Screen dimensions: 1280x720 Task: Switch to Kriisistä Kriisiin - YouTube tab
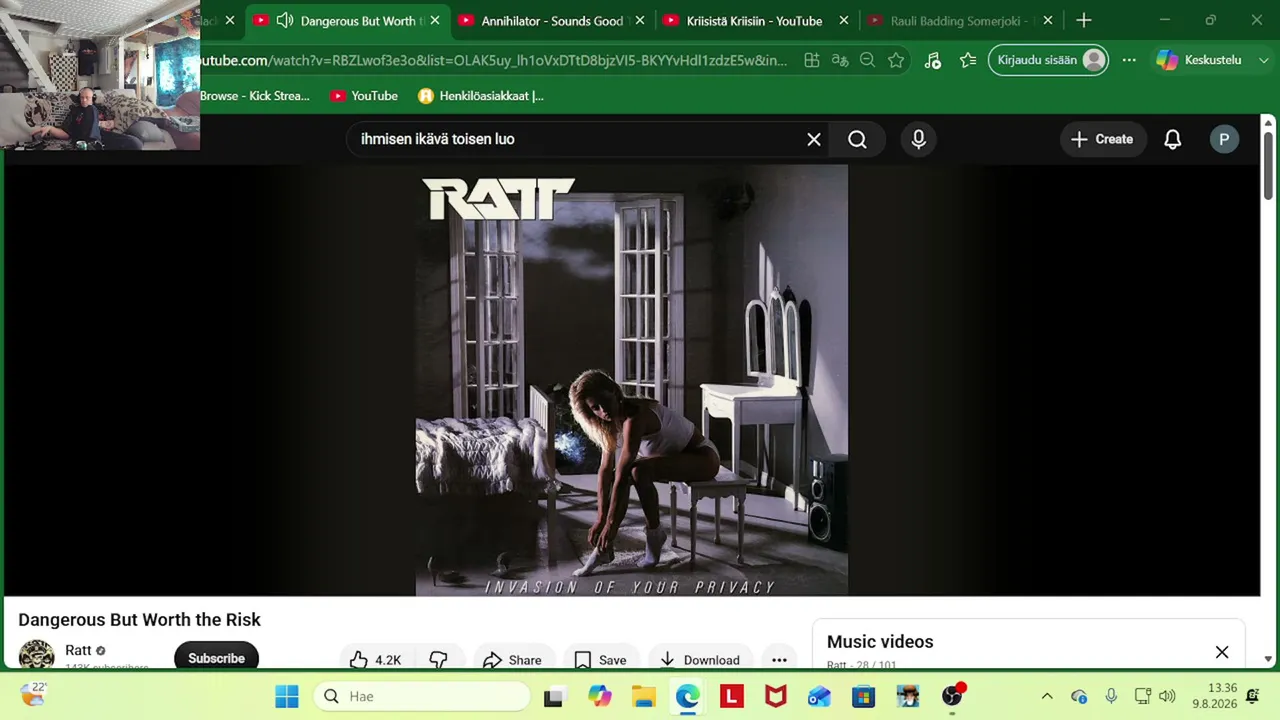click(x=754, y=20)
